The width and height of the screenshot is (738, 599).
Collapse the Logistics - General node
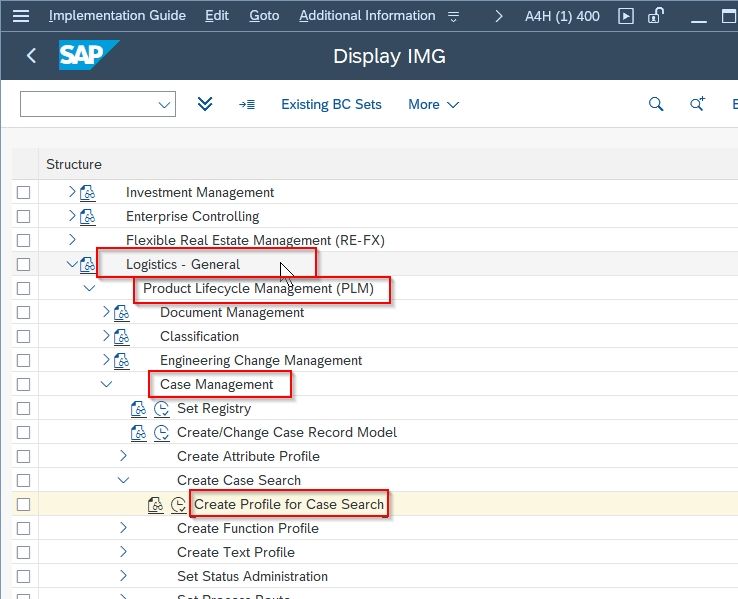click(72, 264)
